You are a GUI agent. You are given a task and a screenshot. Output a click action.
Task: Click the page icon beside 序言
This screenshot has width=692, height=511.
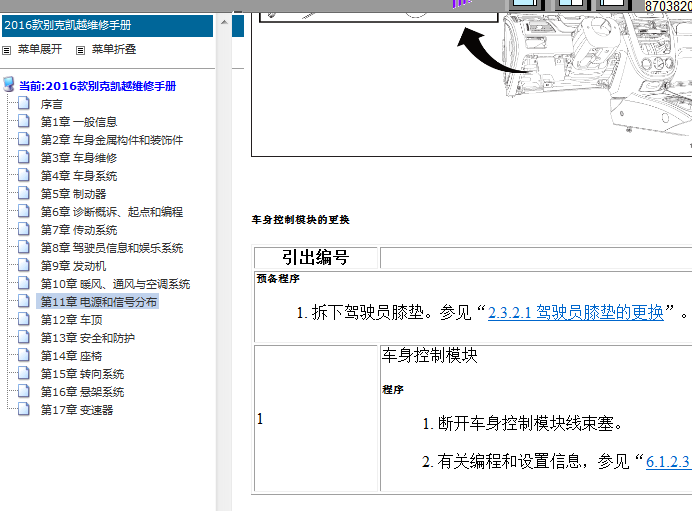(24, 104)
